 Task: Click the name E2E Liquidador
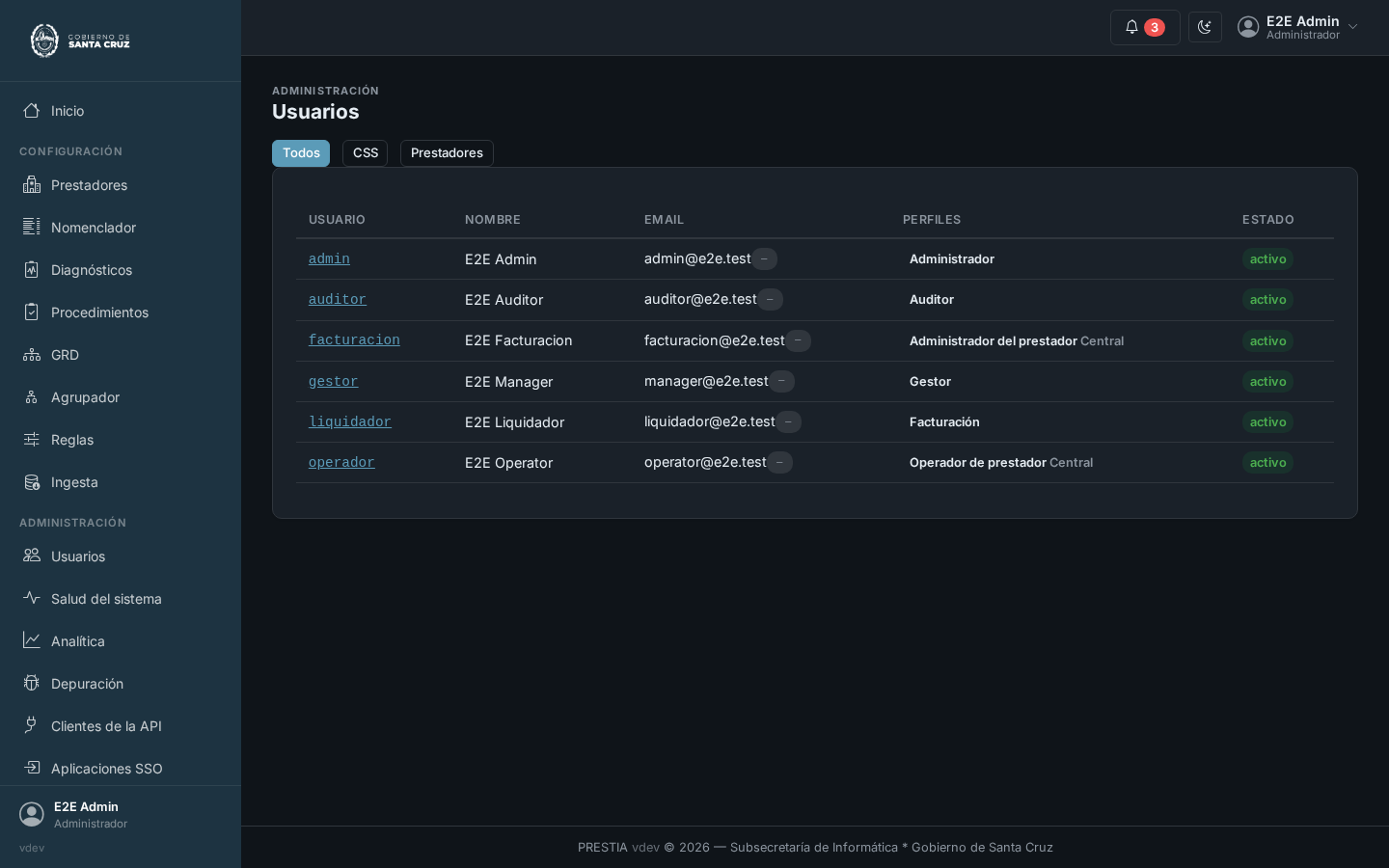click(x=514, y=422)
